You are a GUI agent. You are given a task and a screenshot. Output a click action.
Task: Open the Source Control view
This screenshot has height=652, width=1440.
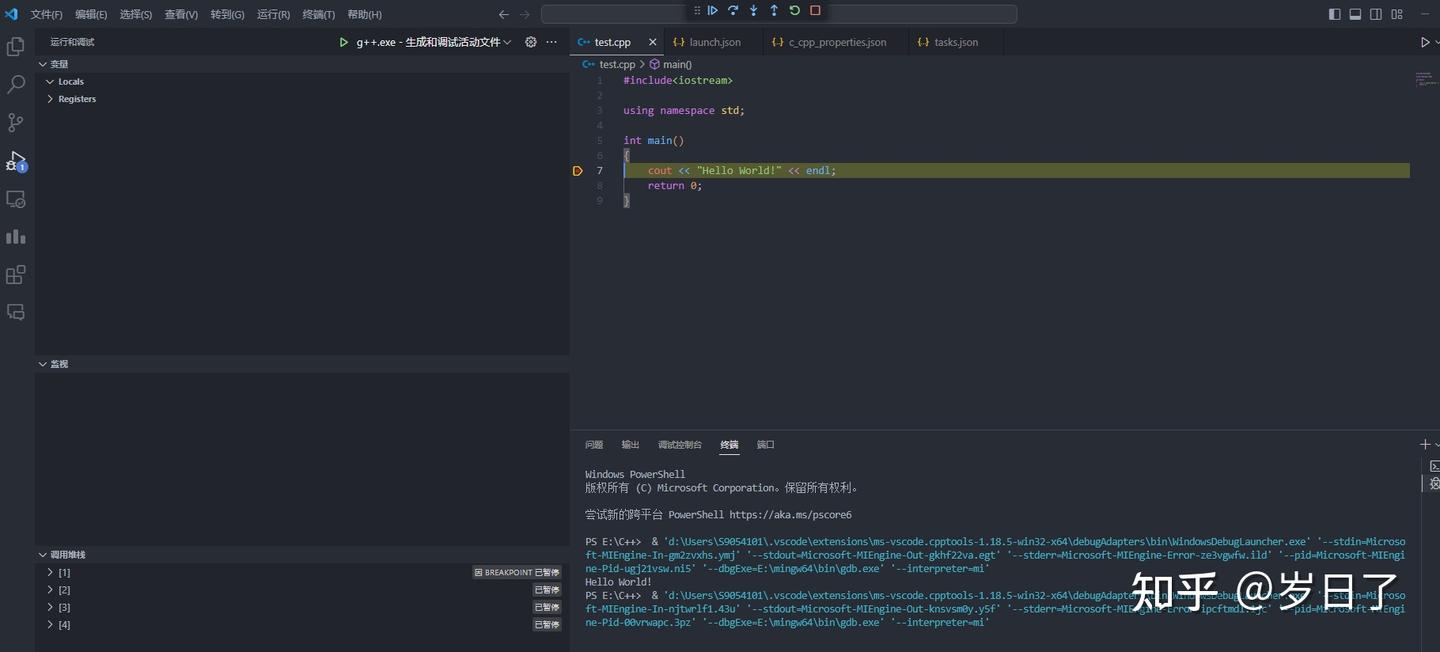pyautogui.click(x=16, y=123)
